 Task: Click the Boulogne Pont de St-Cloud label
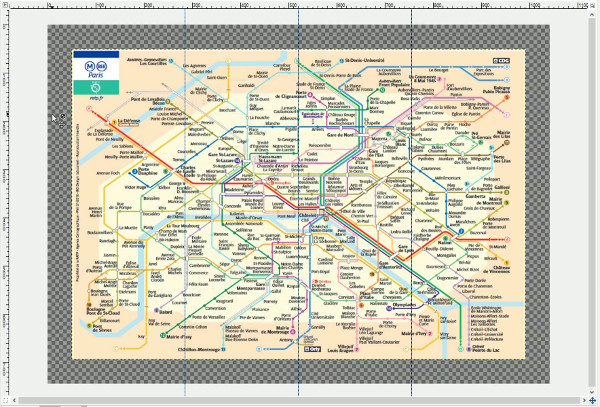click(x=103, y=311)
